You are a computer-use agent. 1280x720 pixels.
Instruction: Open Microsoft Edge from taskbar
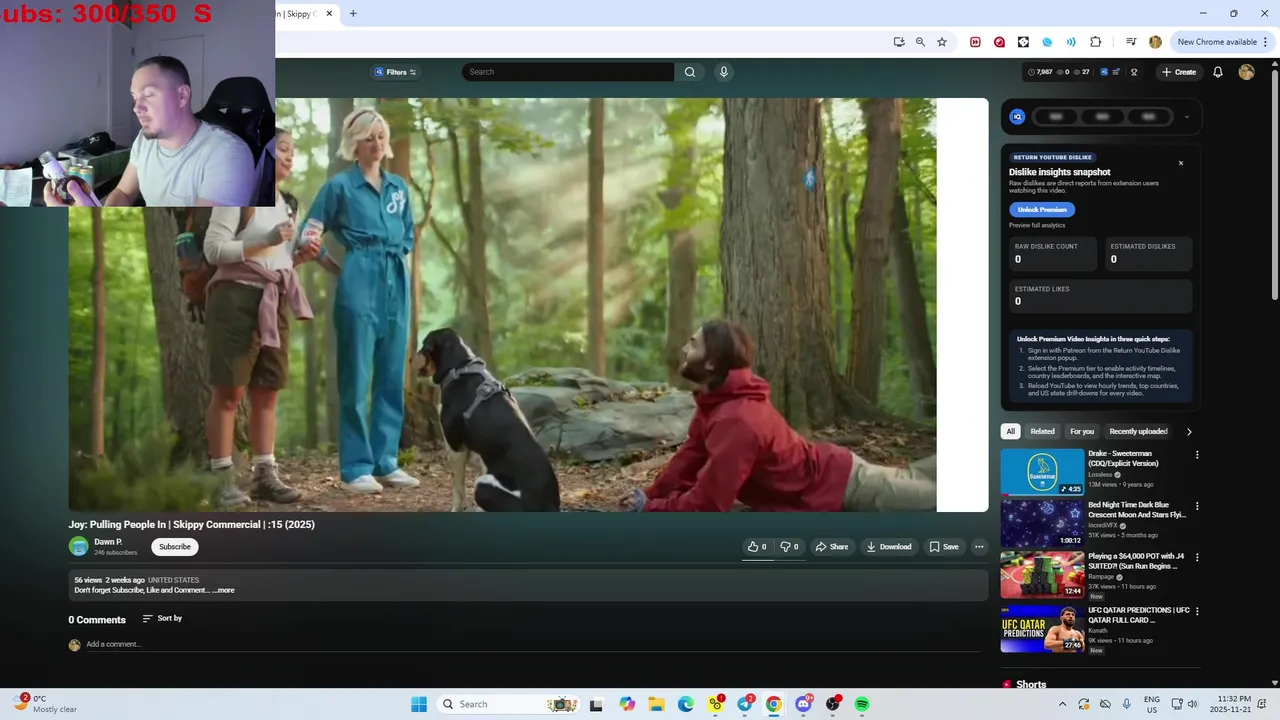(x=686, y=704)
